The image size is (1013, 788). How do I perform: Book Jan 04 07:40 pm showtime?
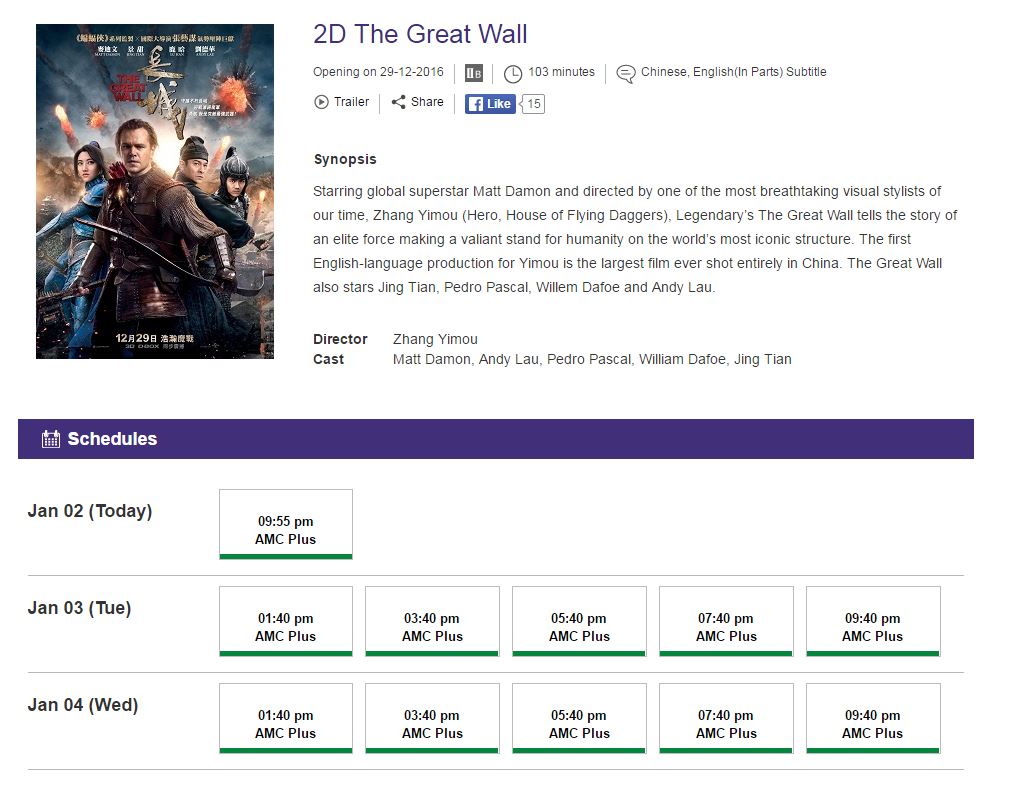726,718
